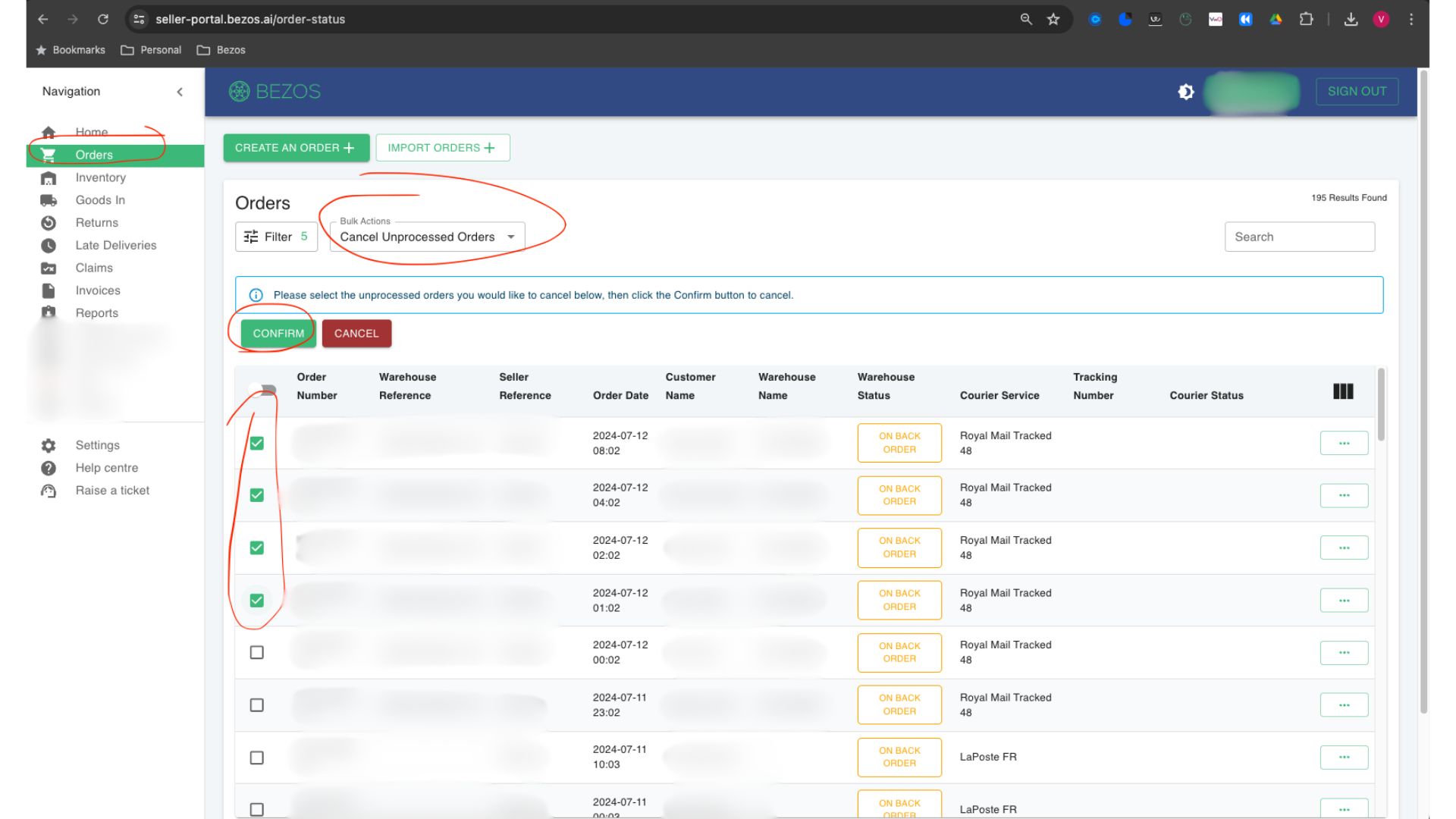Open actions menu for 02:02 order
1456x819 pixels.
(x=1344, y=548)
